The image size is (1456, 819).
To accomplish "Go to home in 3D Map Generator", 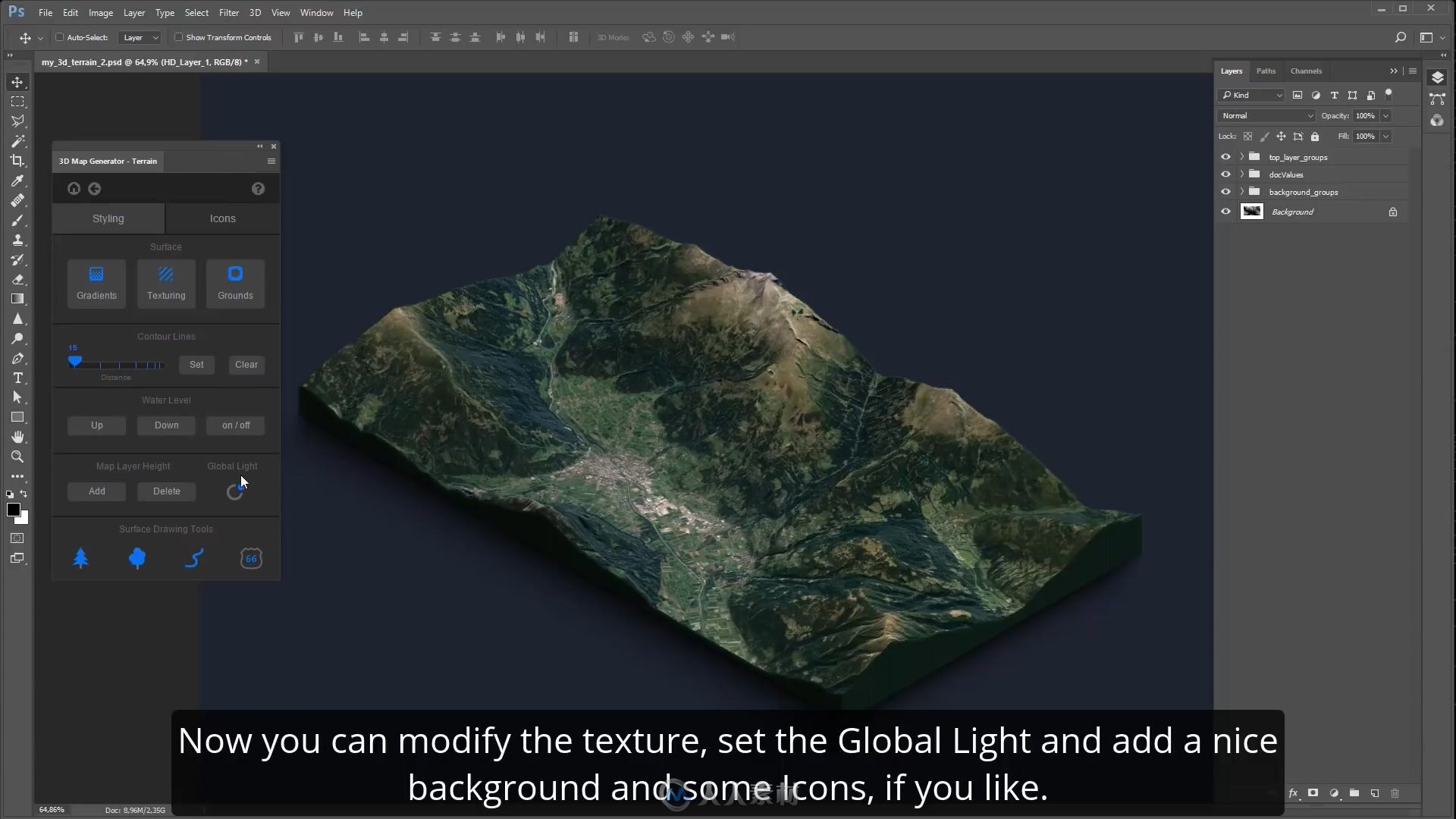I will pyautogui.click(x=74, y=189).
